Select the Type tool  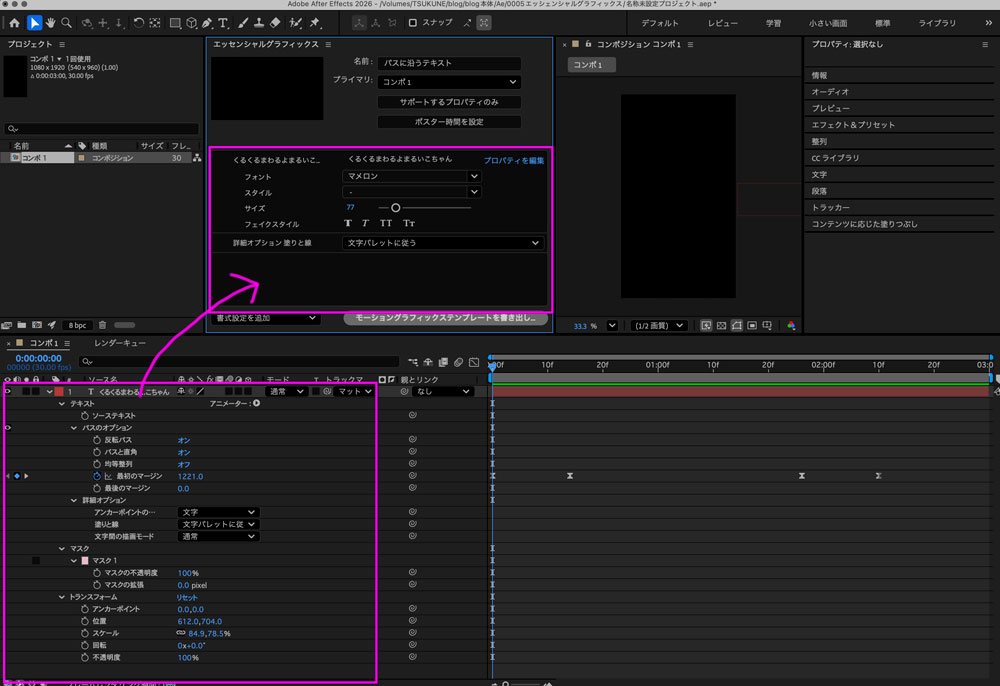(222, 23)
